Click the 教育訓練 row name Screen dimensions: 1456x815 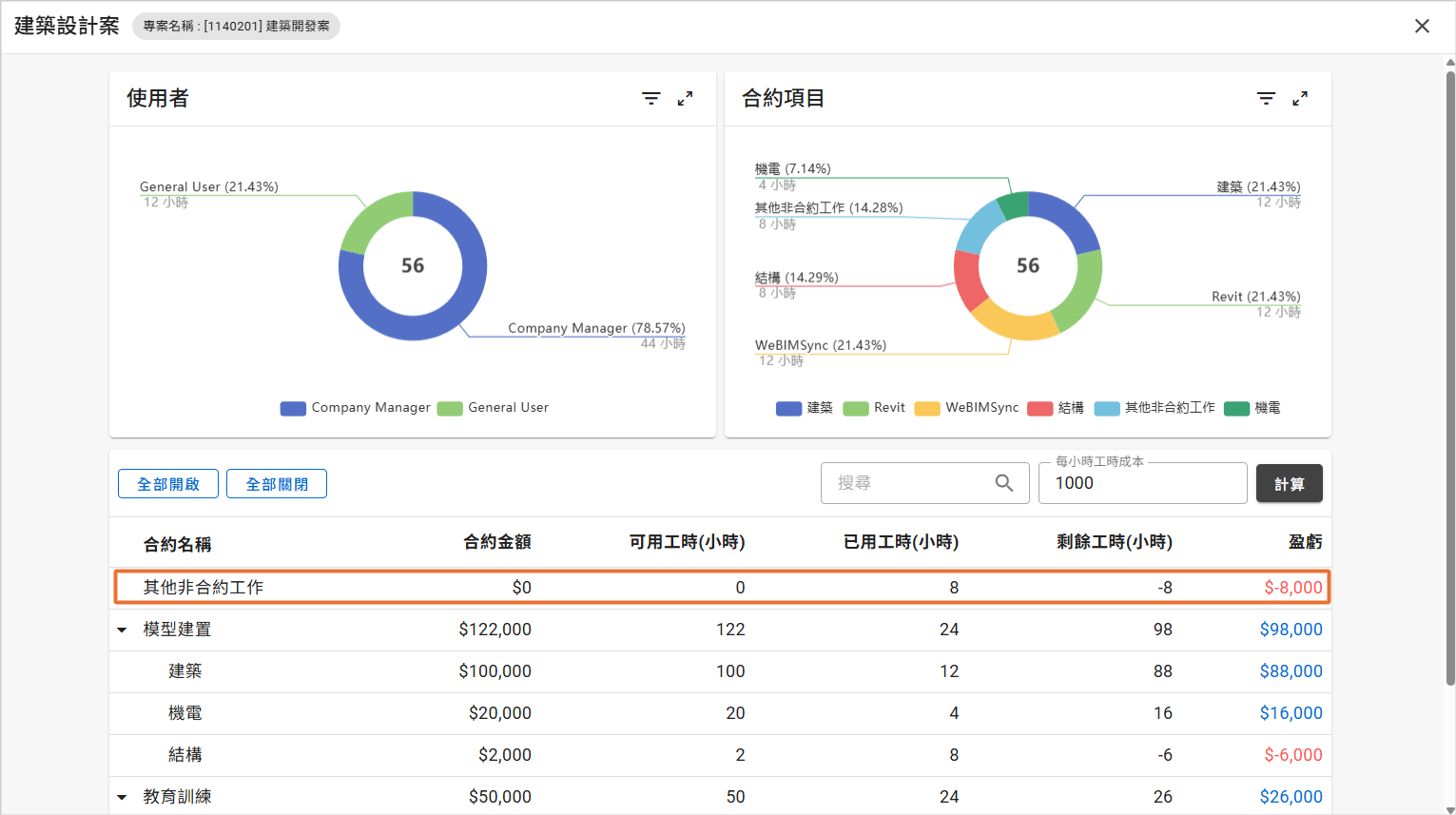tap(178, 797)
